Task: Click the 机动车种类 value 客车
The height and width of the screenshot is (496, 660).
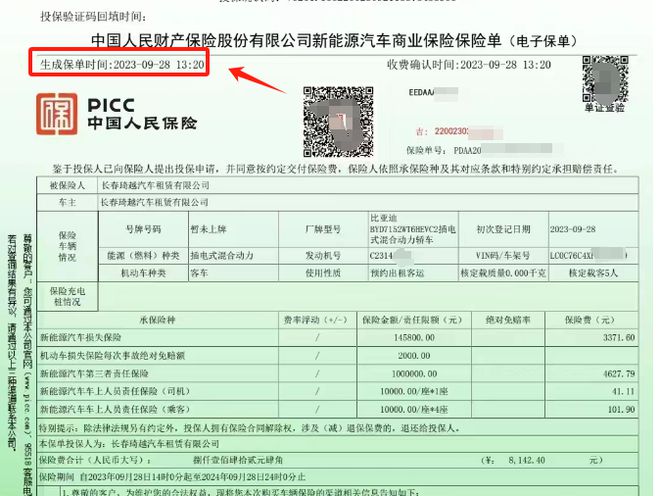Action: 200,273
